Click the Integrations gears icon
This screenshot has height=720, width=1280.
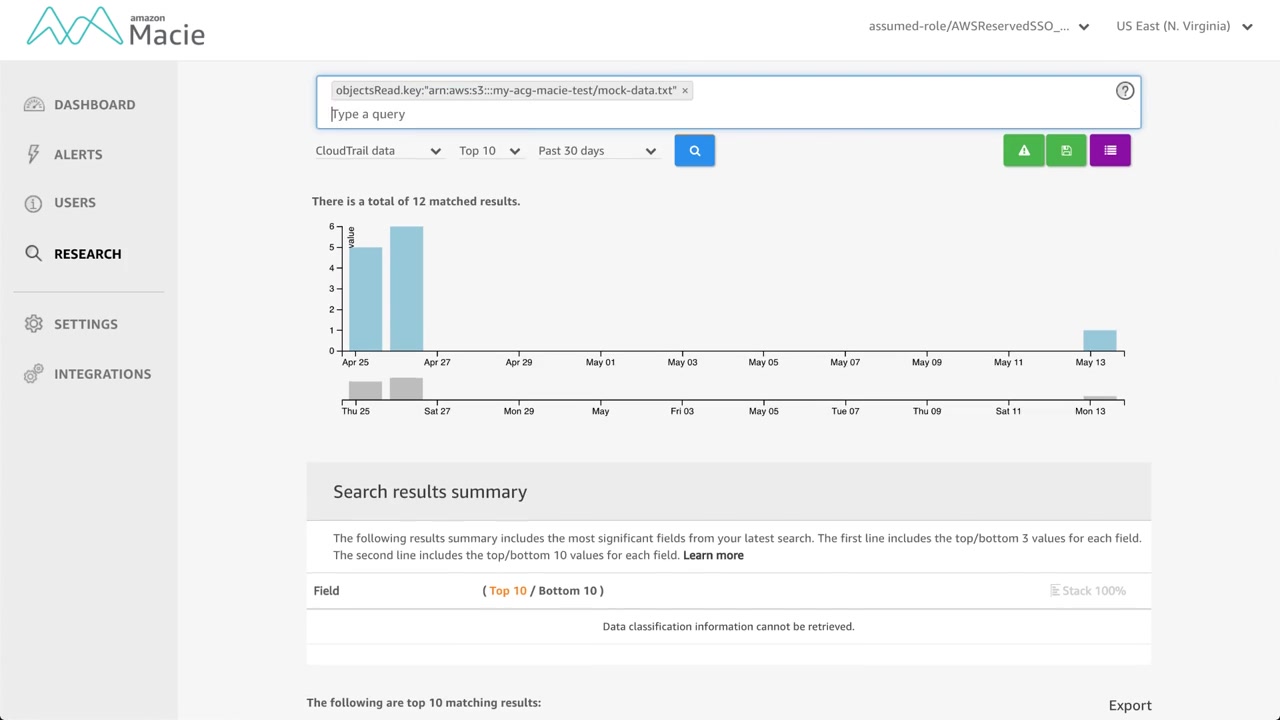pos(34,374)
